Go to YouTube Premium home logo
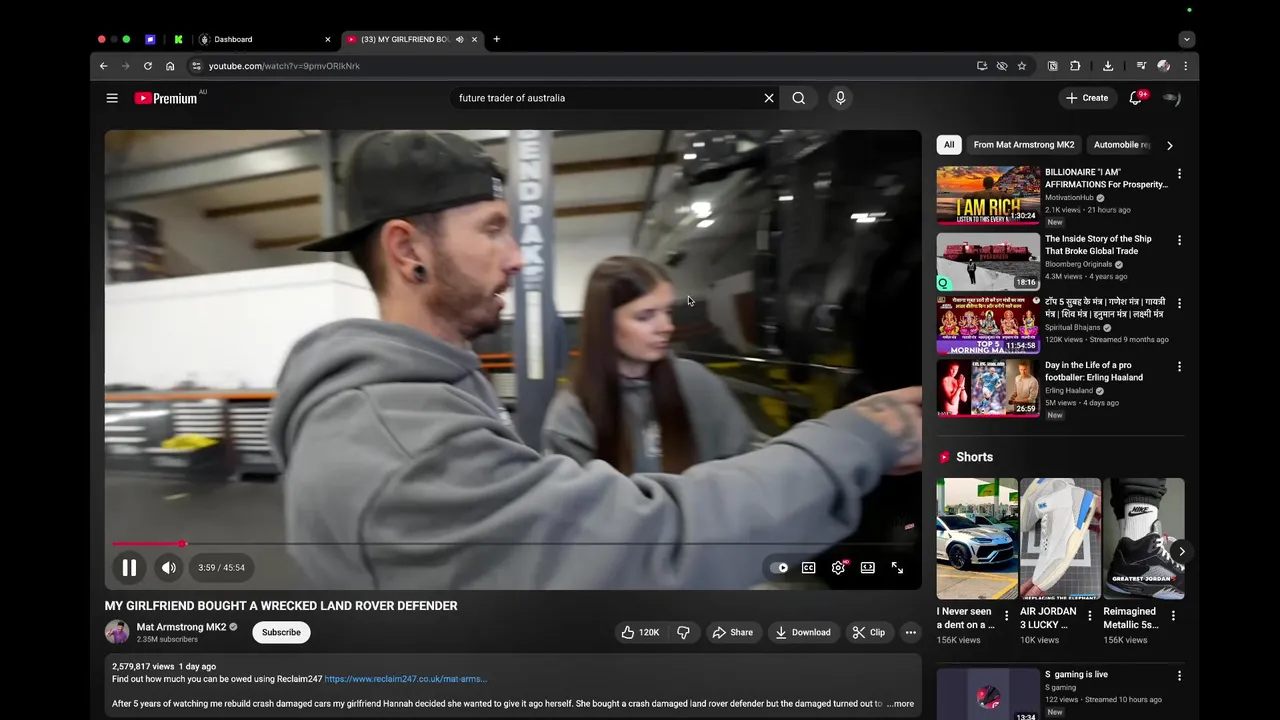 (x=166, y=98)
